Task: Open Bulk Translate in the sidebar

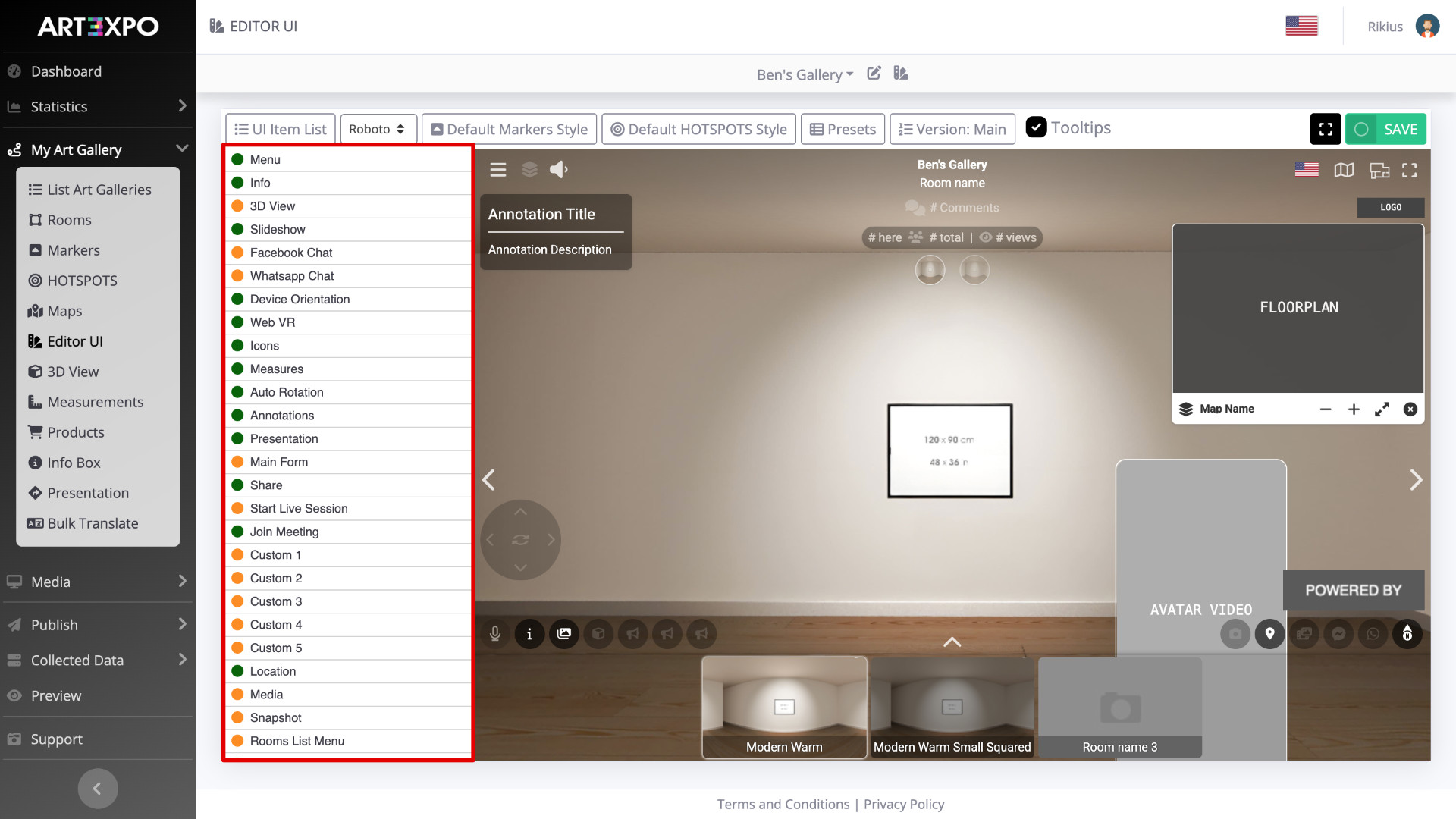Action: click(93, 523)
